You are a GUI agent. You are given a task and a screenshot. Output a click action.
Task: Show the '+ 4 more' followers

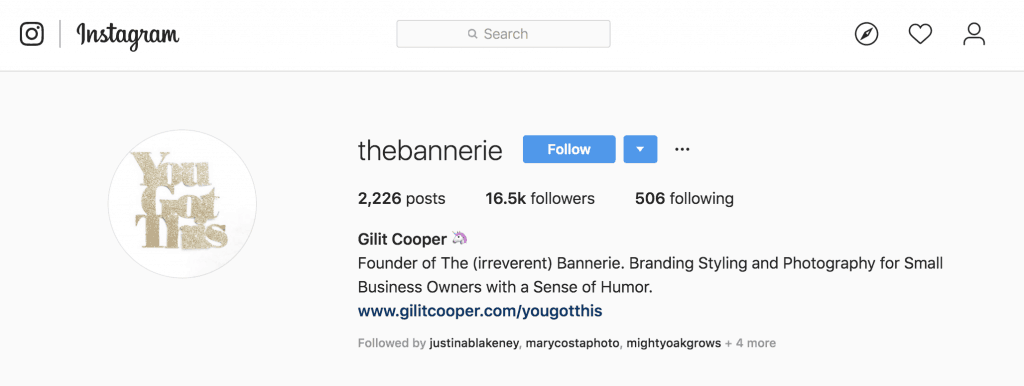(x=750, y=343)
